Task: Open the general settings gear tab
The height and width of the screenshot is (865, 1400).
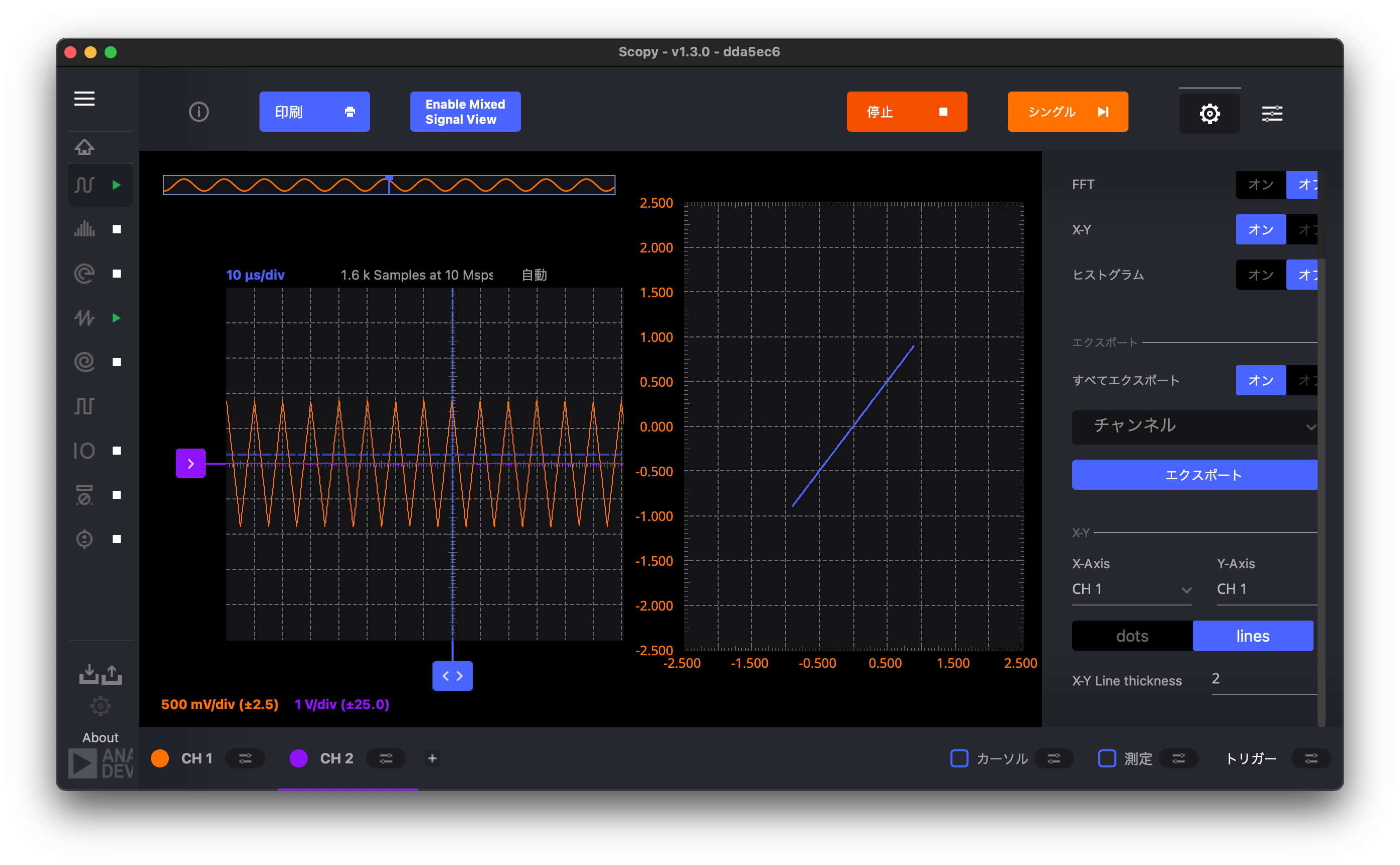Action: coord(1209,113)
